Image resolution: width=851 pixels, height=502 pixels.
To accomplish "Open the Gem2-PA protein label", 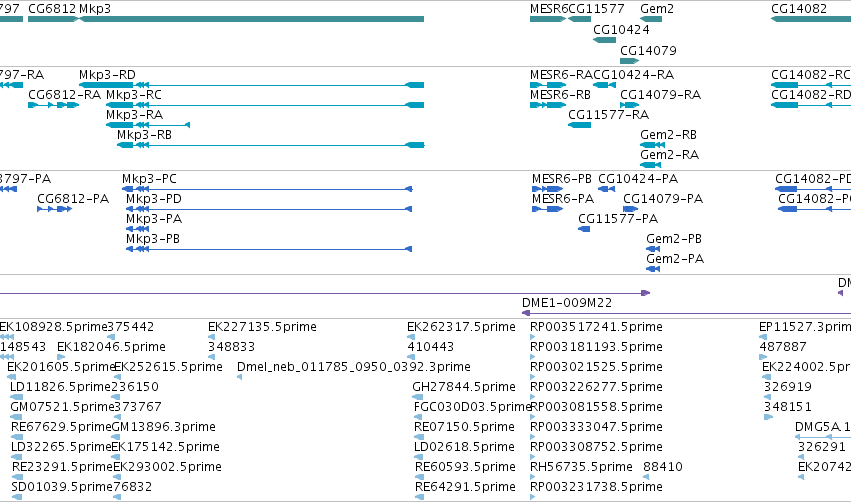I will [675, 258].
